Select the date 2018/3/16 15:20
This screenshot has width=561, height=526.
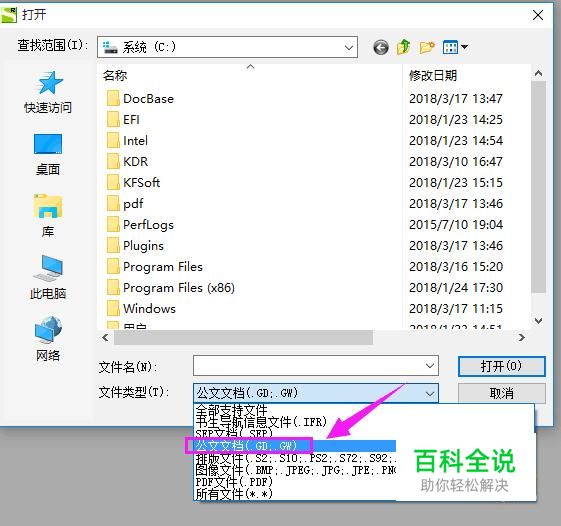tap(456, 267)
